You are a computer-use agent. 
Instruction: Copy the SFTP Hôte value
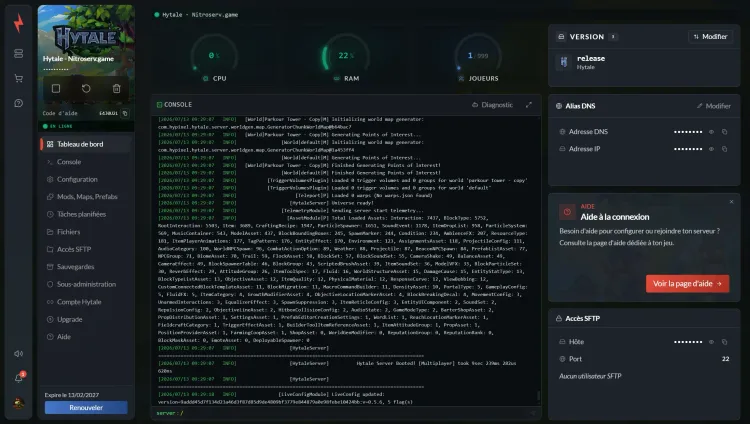(725, 342)
